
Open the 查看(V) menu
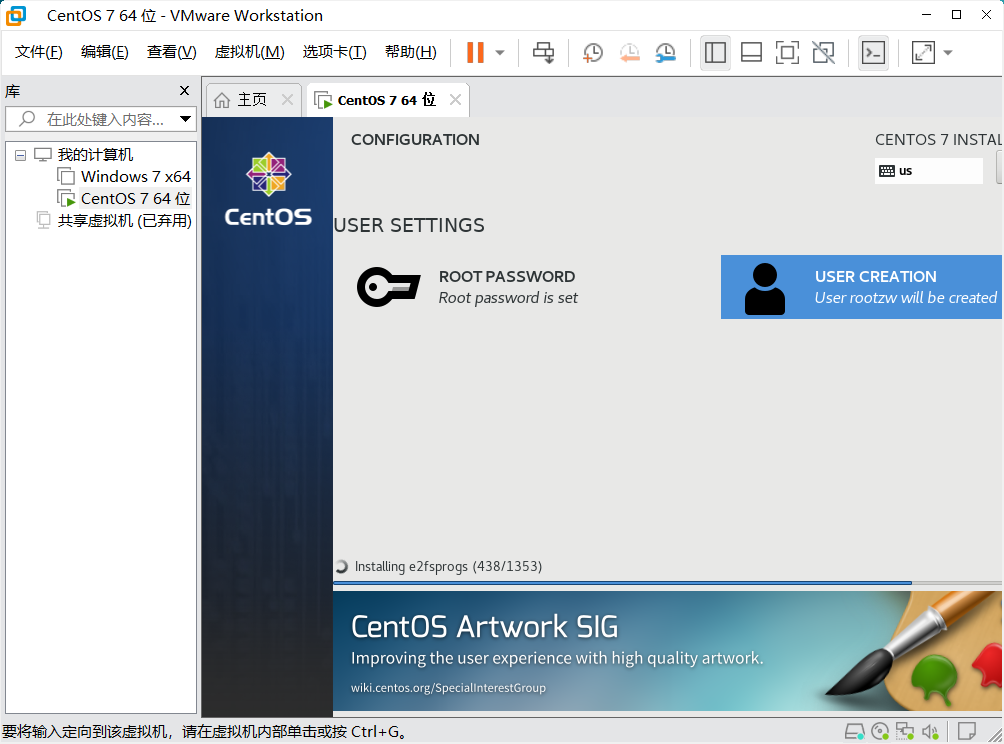(171, 52)
